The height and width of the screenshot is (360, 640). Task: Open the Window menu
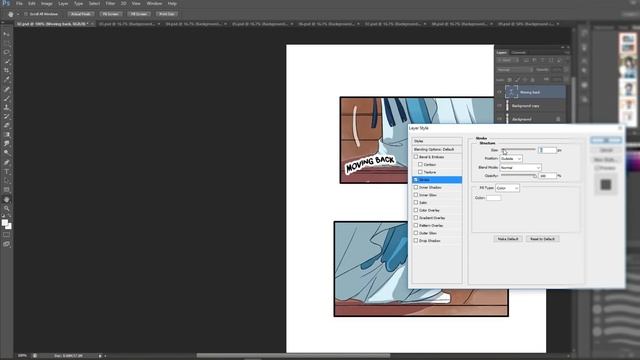(154, 3)
